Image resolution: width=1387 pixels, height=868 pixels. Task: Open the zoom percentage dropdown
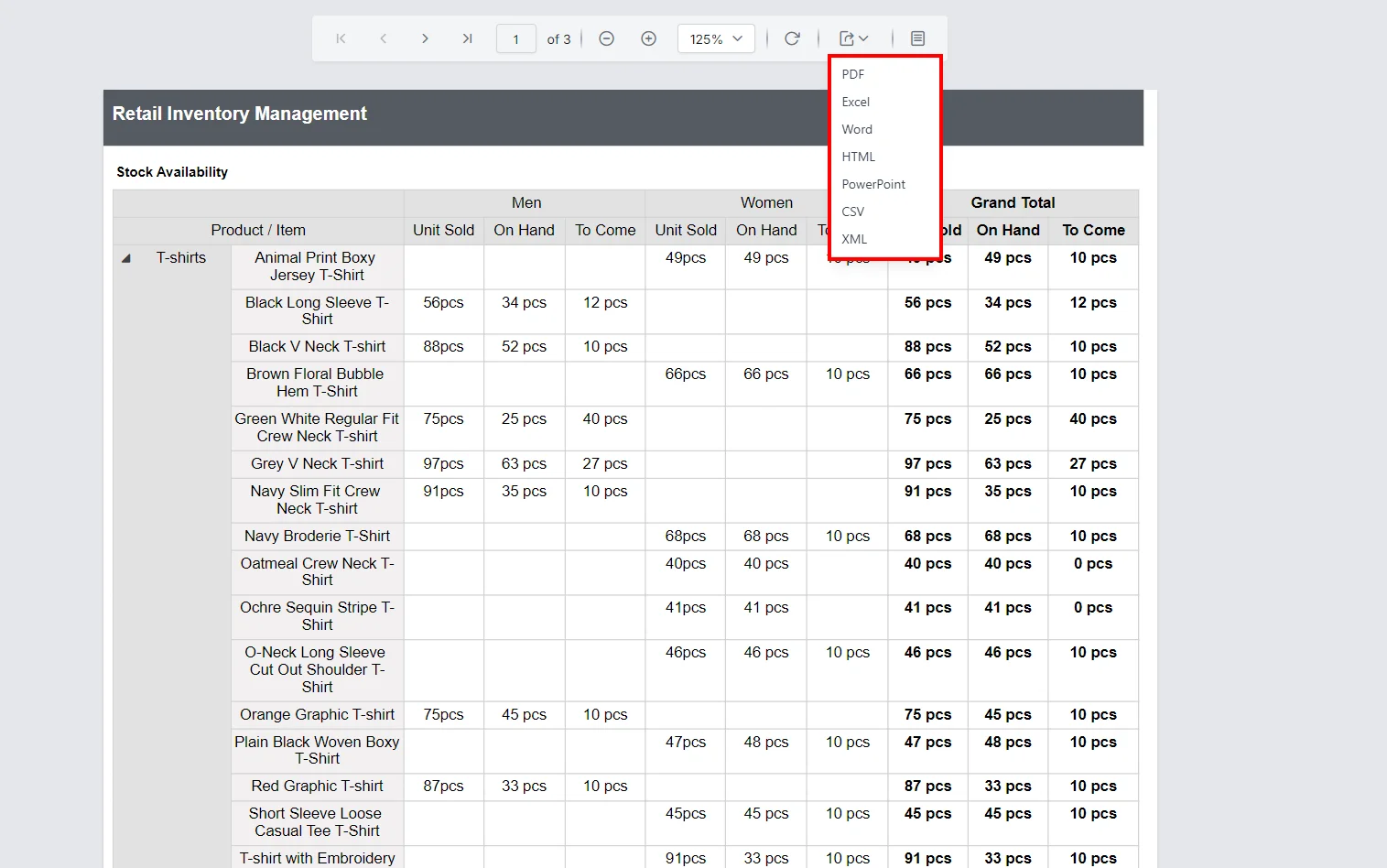716,38
